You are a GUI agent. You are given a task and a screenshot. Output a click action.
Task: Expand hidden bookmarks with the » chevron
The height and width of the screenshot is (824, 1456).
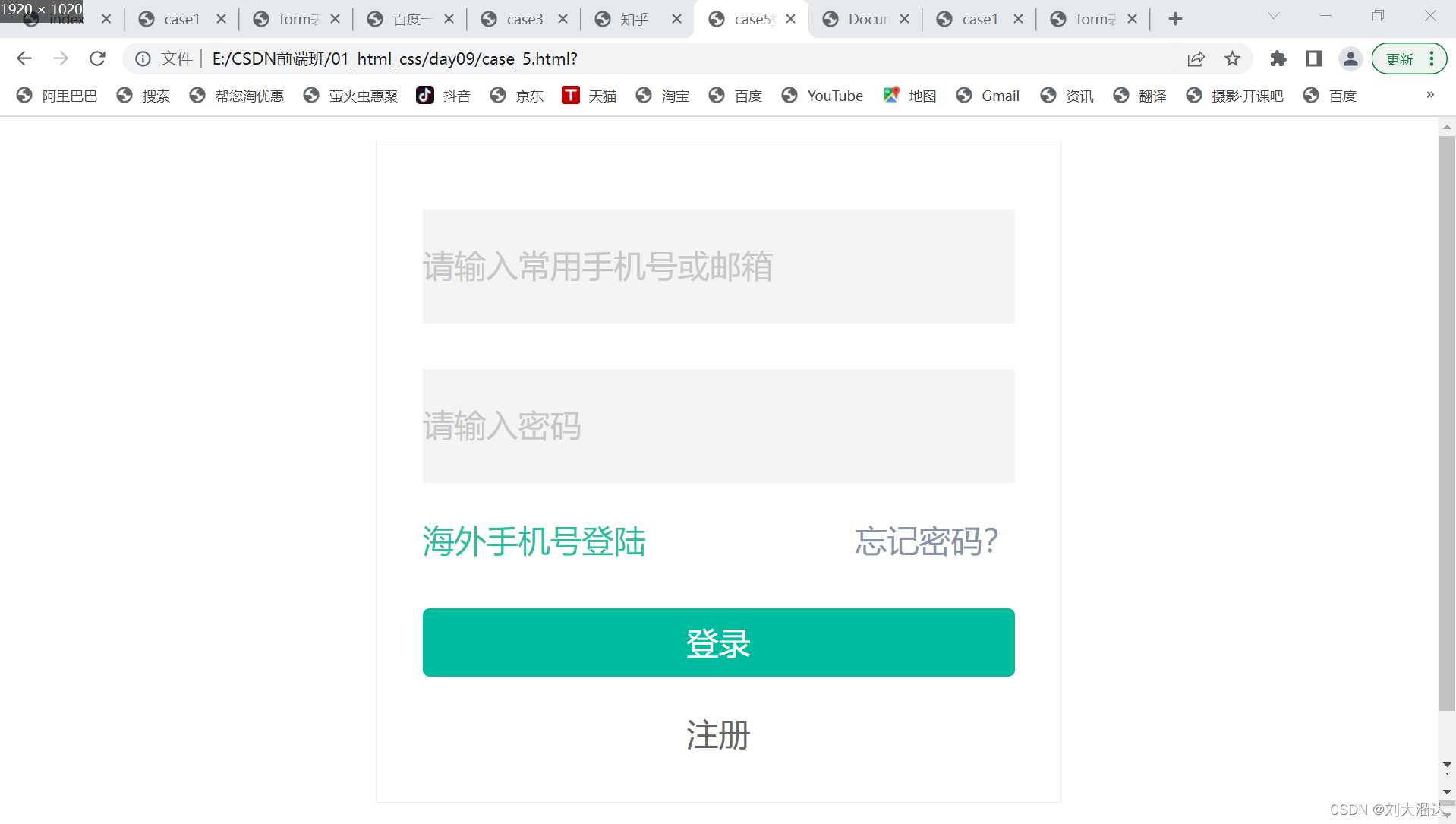click(x=1430, y=95)
